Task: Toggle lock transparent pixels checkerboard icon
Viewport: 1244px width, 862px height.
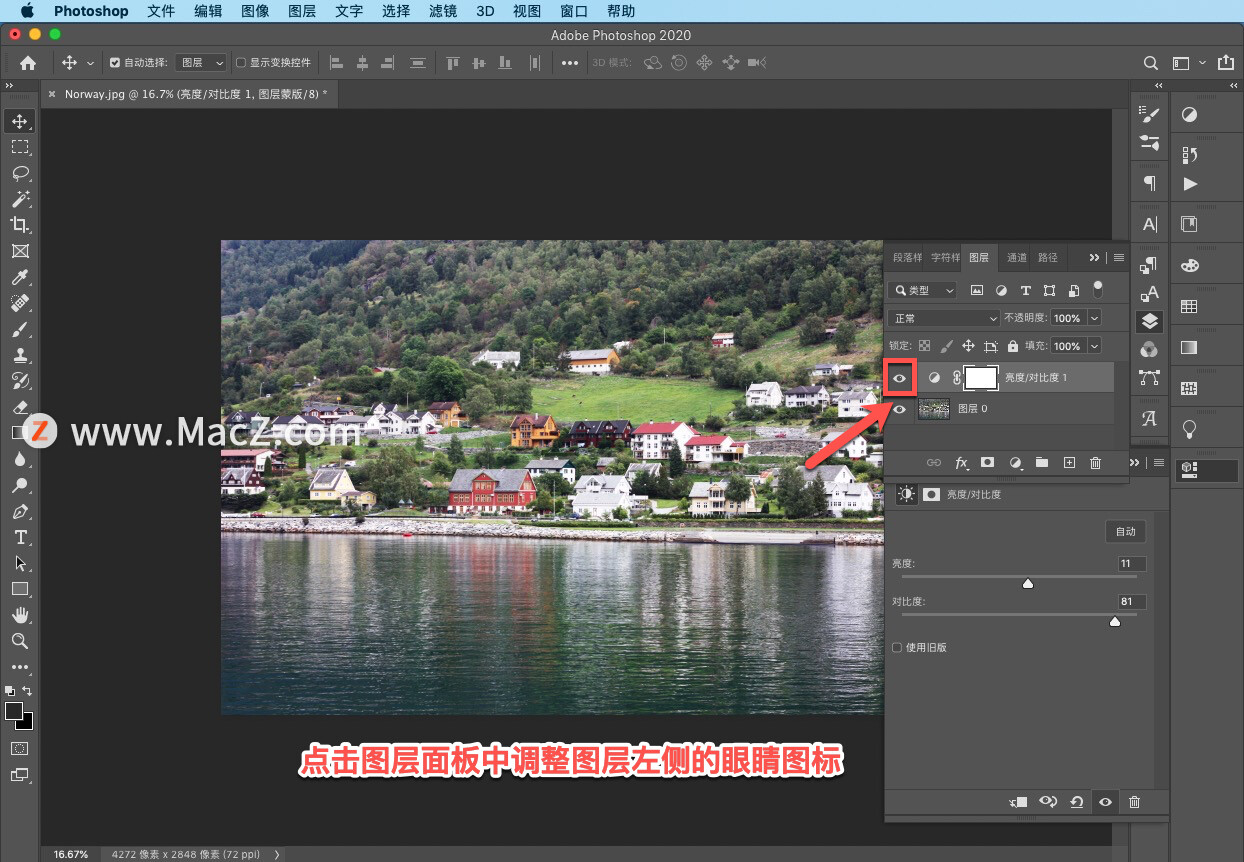Action: [x=924, y=346]
